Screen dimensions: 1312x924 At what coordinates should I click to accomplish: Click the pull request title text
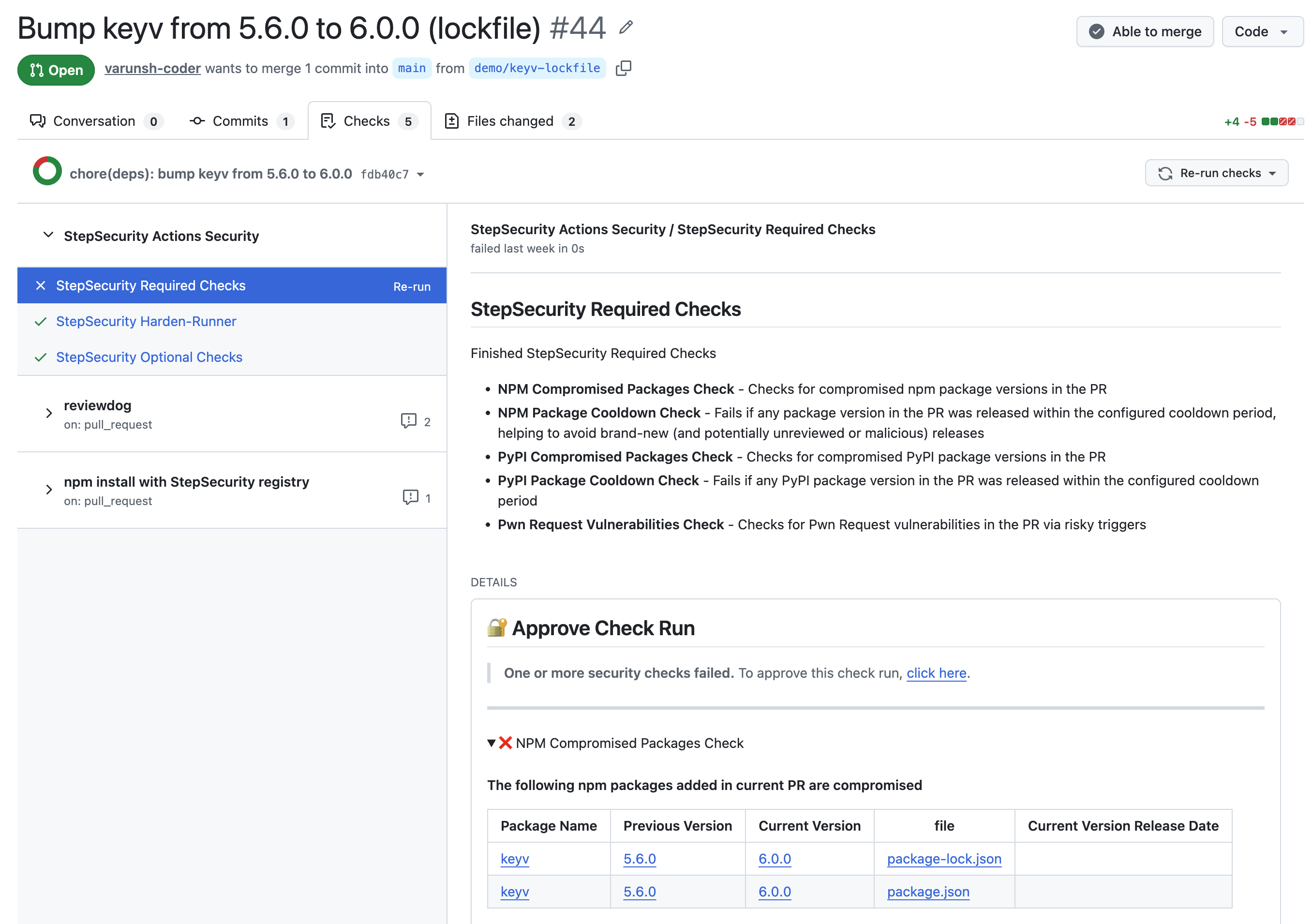279,28
